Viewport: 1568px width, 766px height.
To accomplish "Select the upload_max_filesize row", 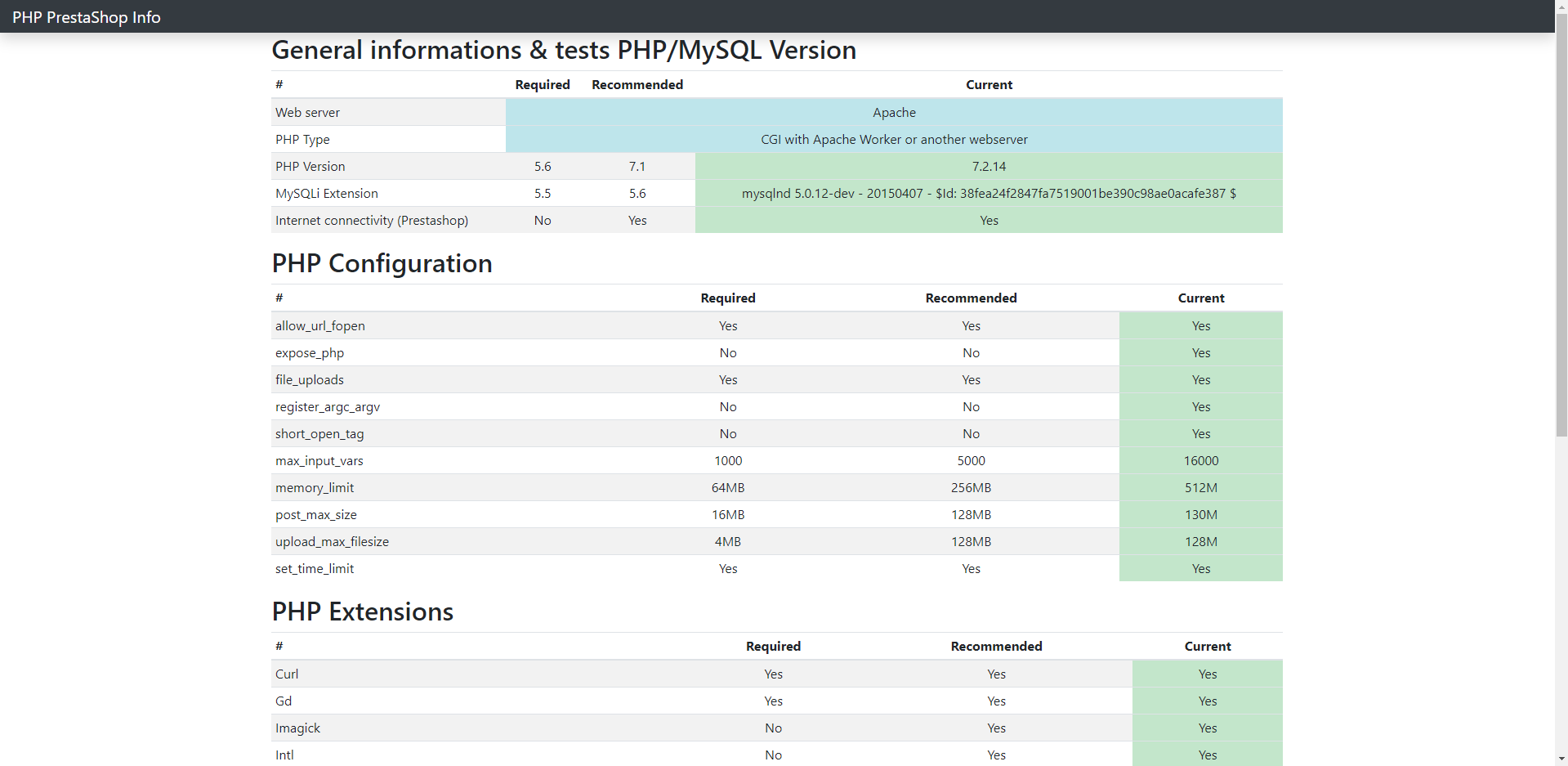I will (x=332, y=541).
